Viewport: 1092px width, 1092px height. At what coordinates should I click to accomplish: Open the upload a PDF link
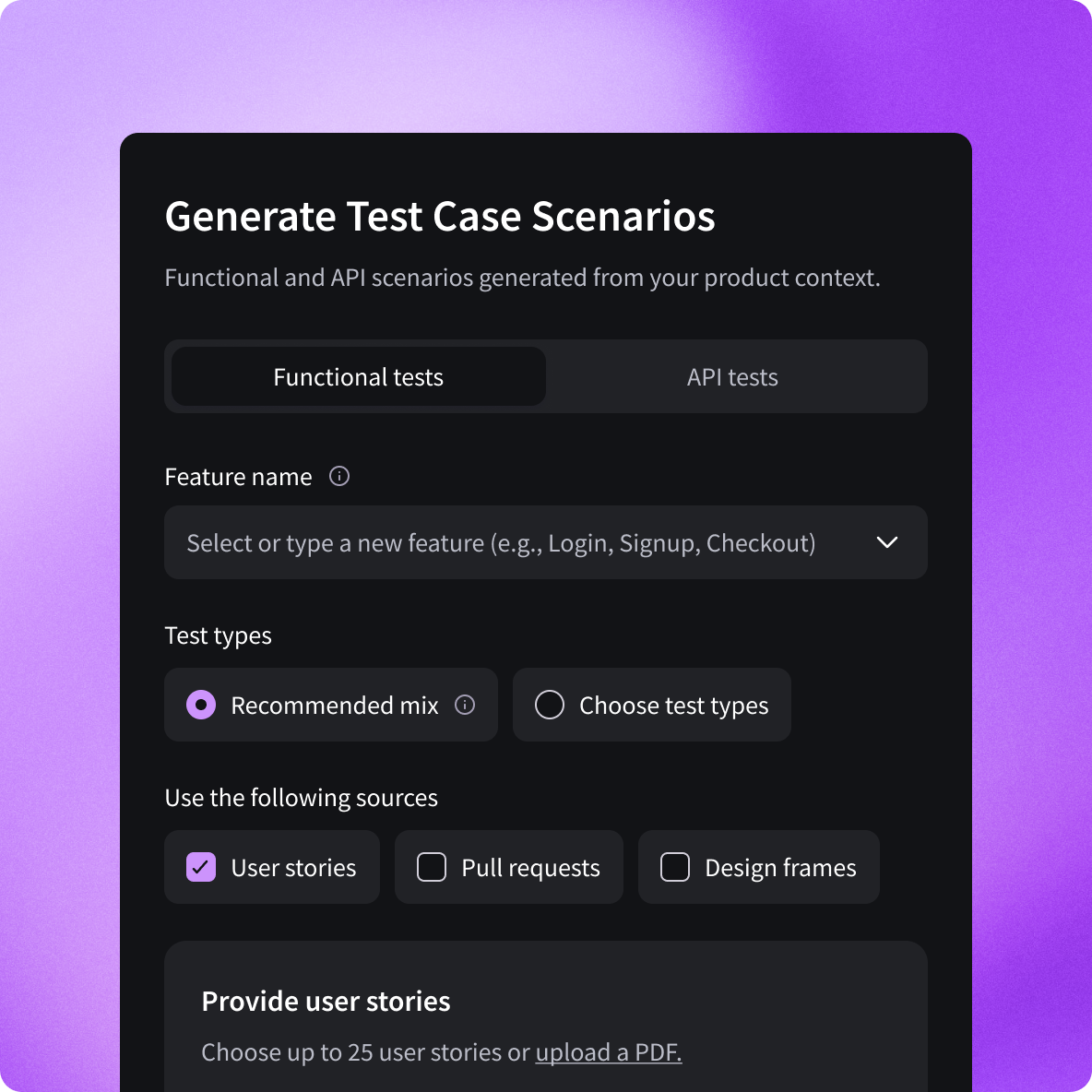(609, 1051)
